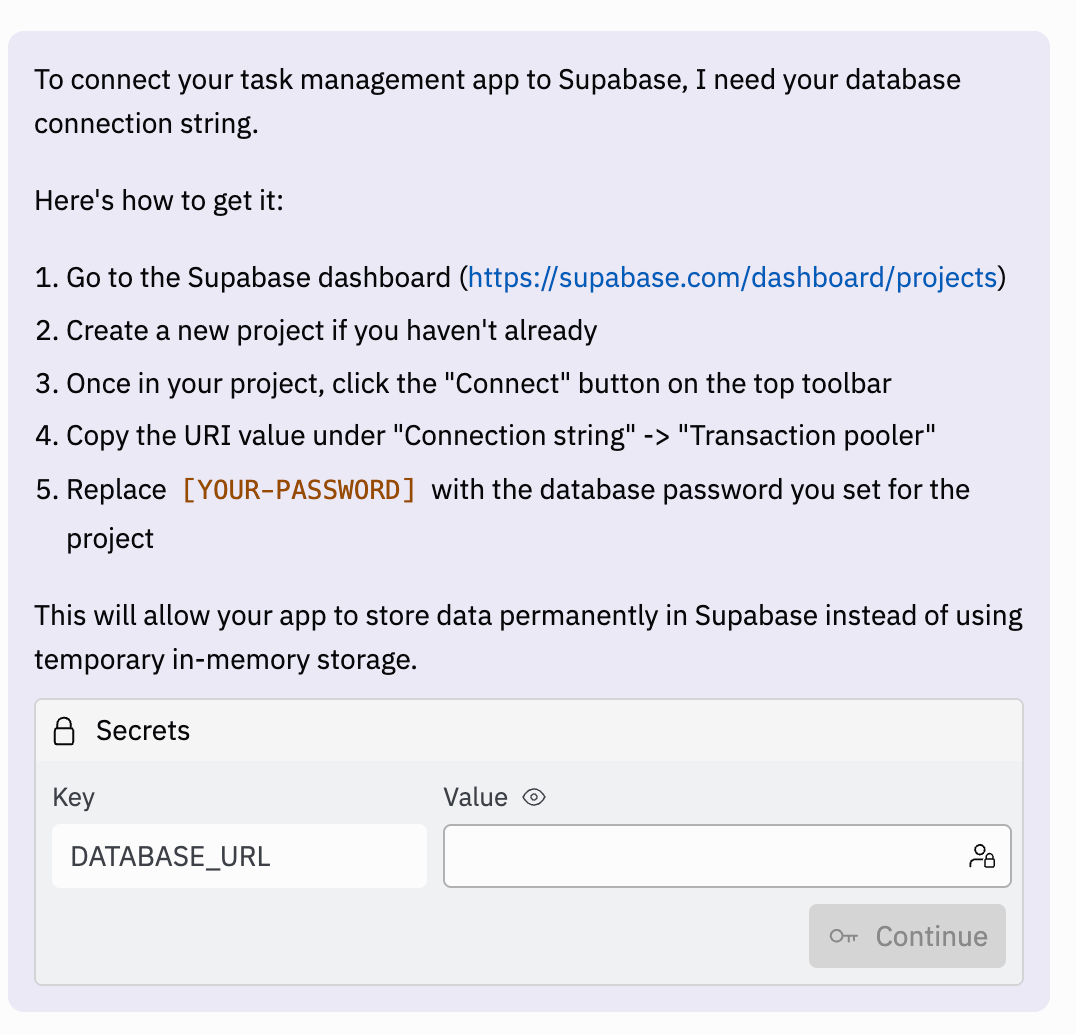The width and height of the screenshot is (1076, 1034).
Task: Click the lock icon beside Secrets
Action: (x=64, y=731)
